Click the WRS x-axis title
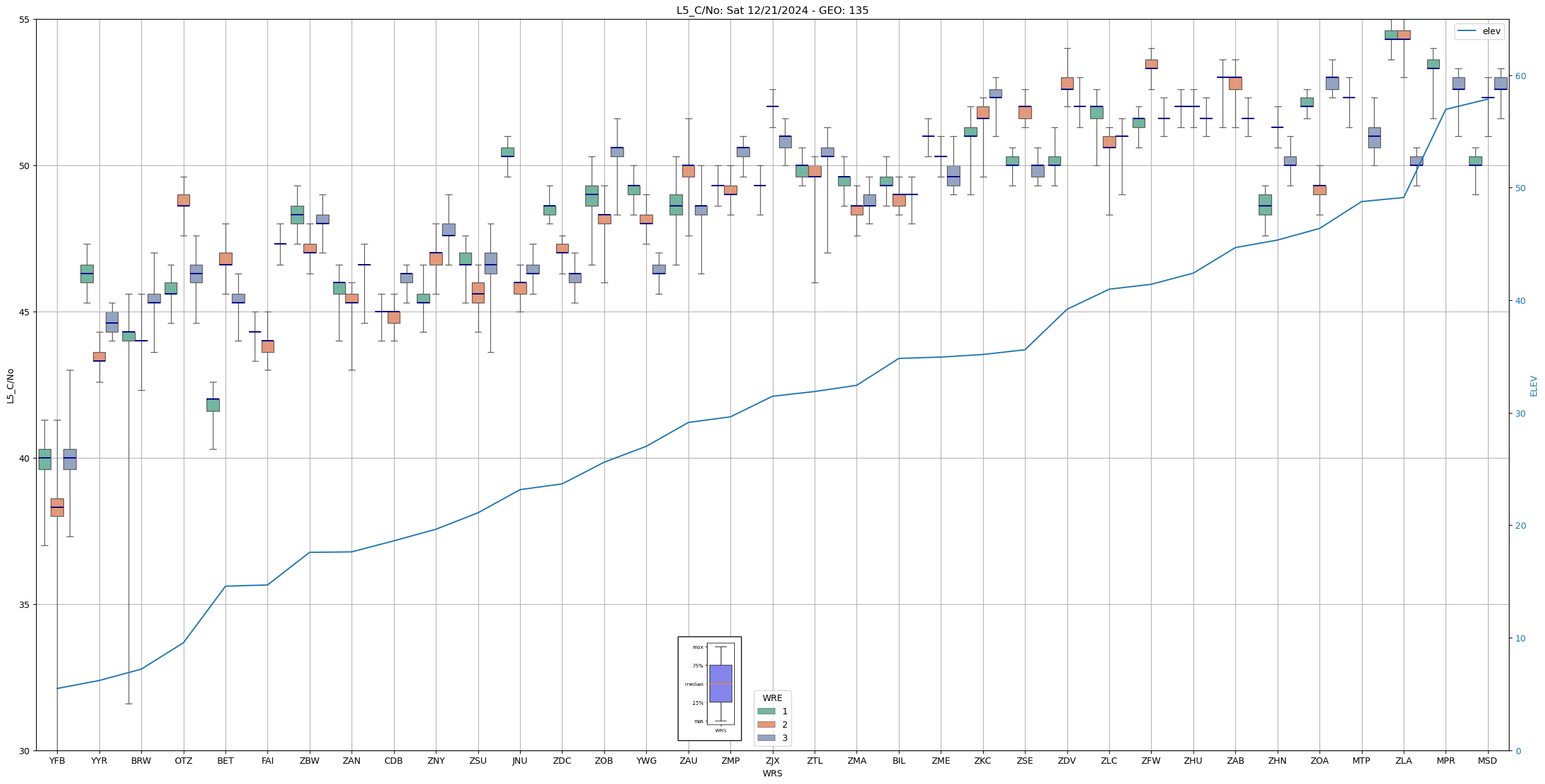 coord(772,773)
